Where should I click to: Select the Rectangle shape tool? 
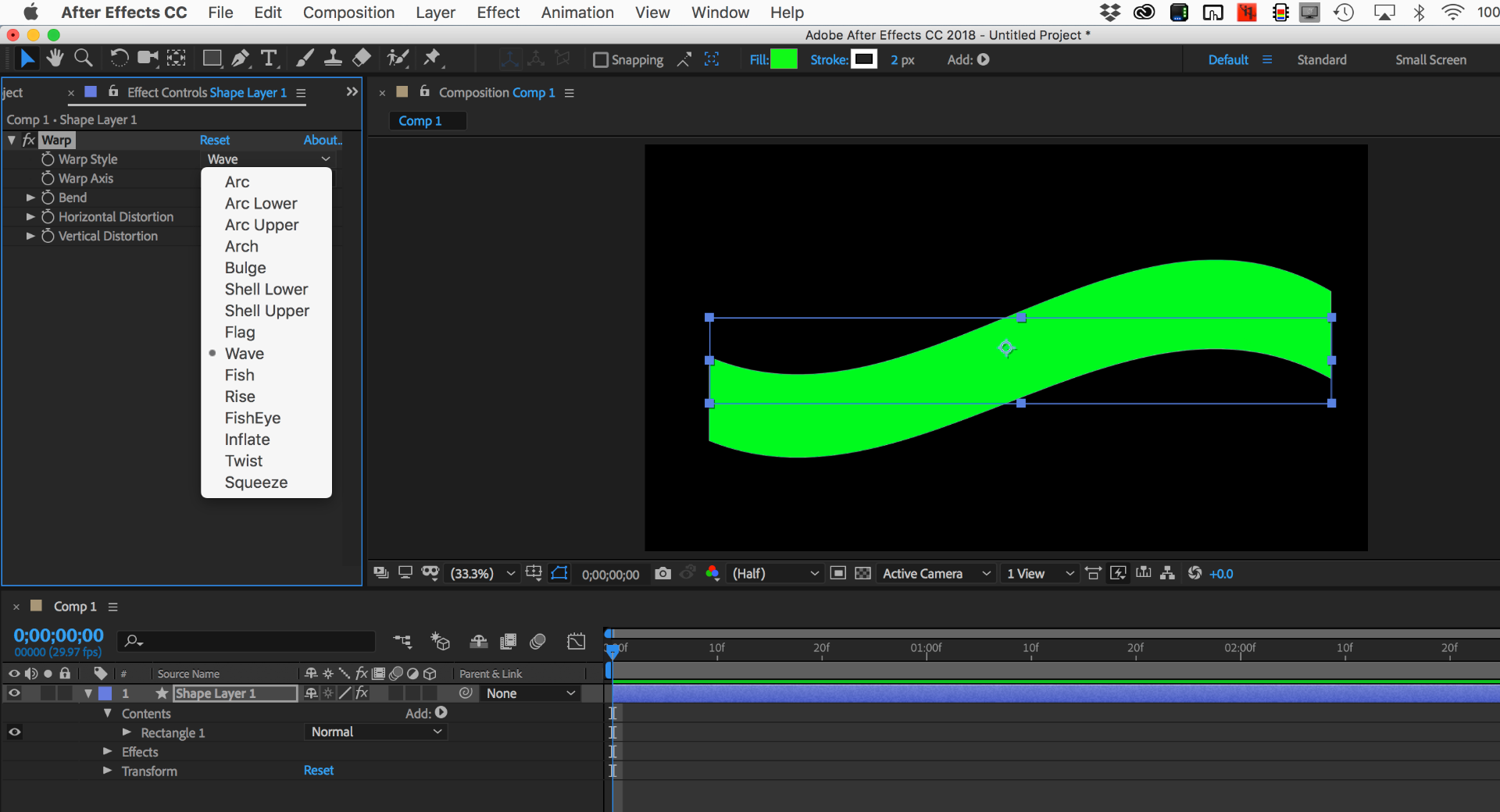212,58
